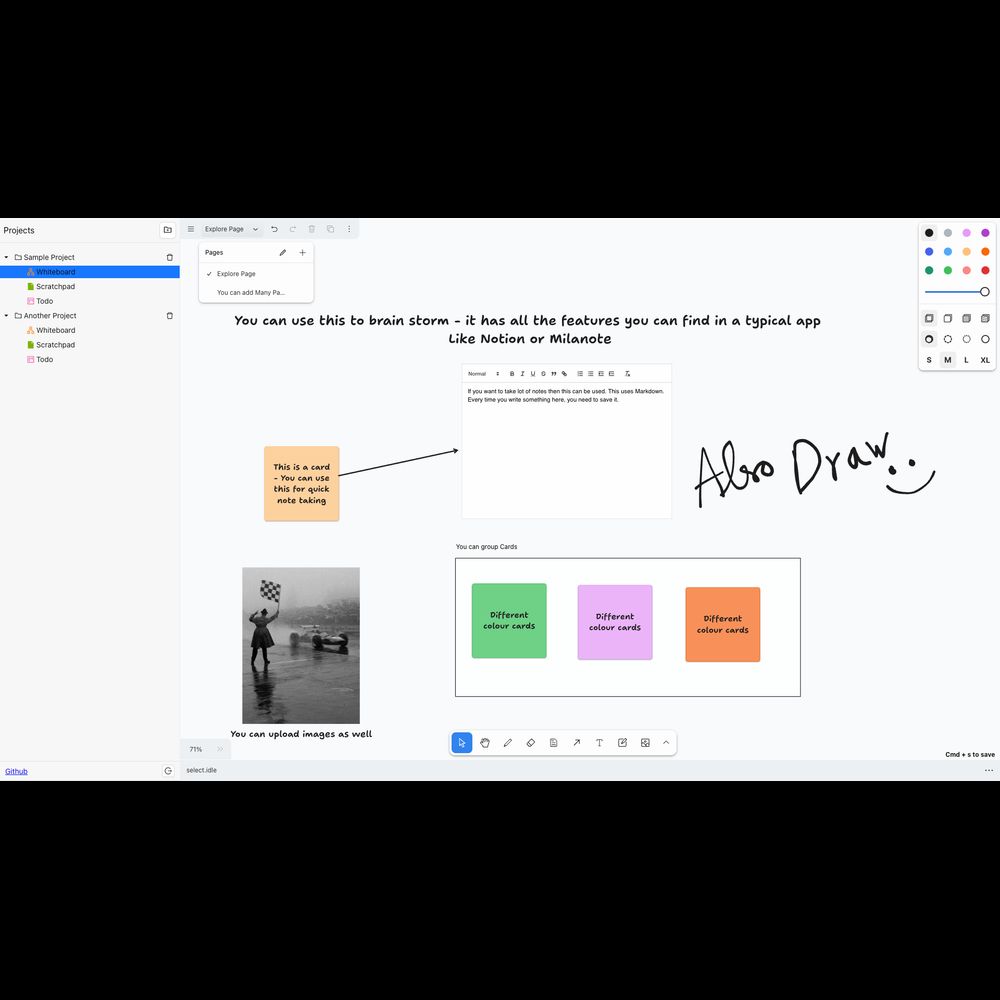Viewport: 1000px width, 1000px height.
Task: Click the undo arrow in top toolbar
Action: click(x=274, y=229)
